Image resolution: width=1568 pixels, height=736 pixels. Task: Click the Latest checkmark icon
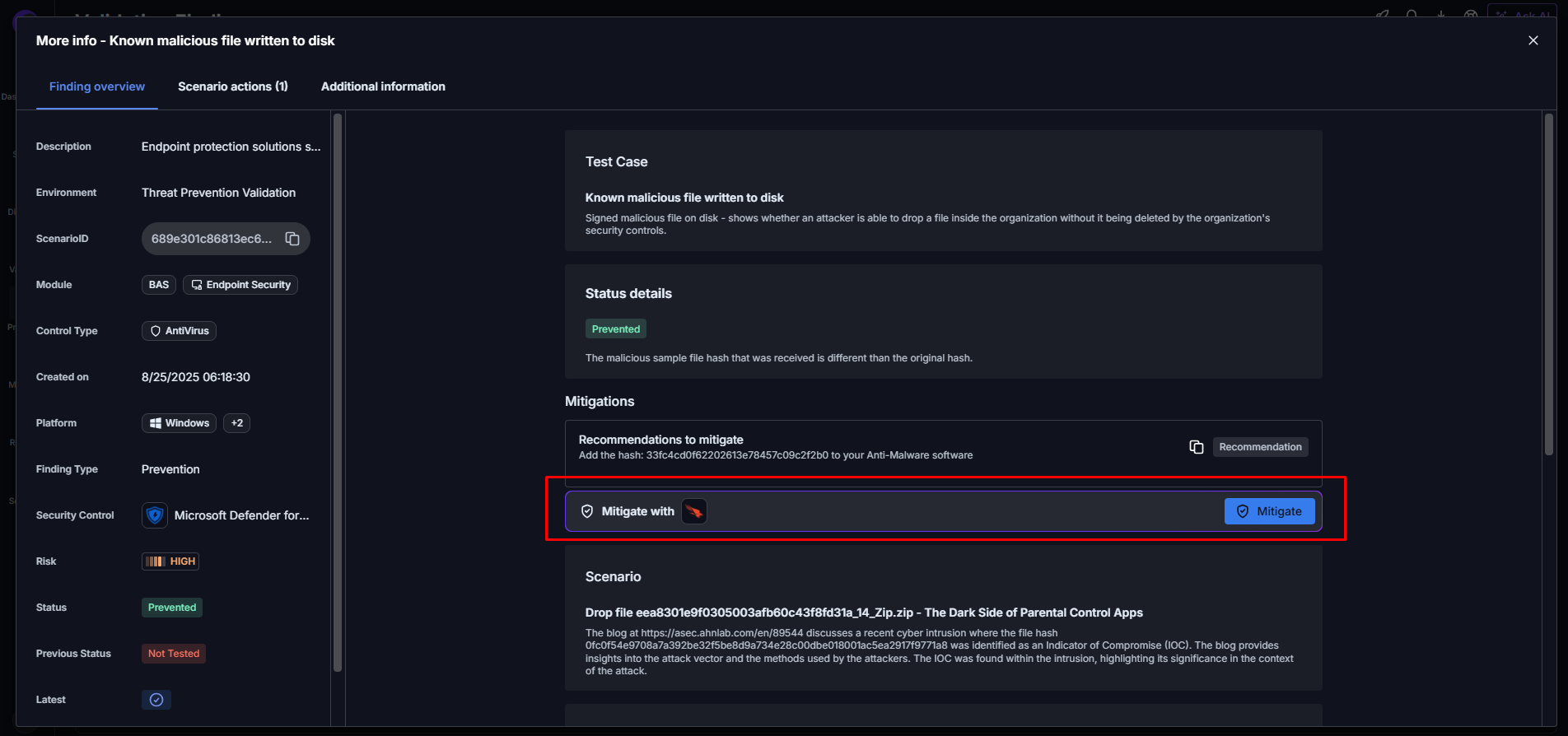point(156,700)
